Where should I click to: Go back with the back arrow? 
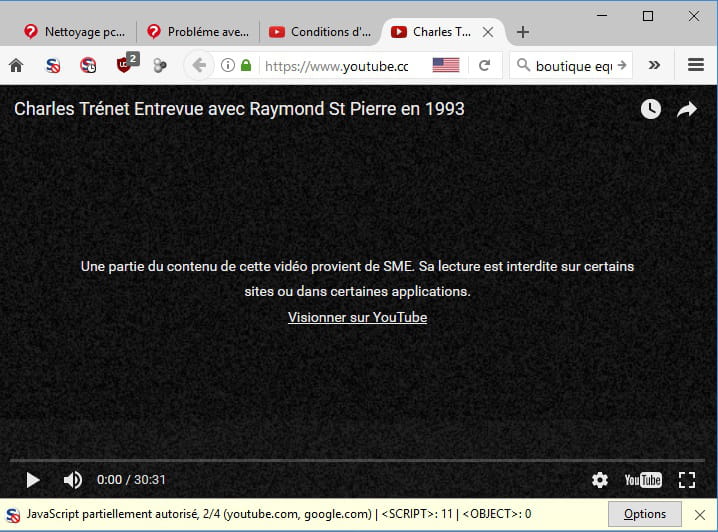click(199, 65)
